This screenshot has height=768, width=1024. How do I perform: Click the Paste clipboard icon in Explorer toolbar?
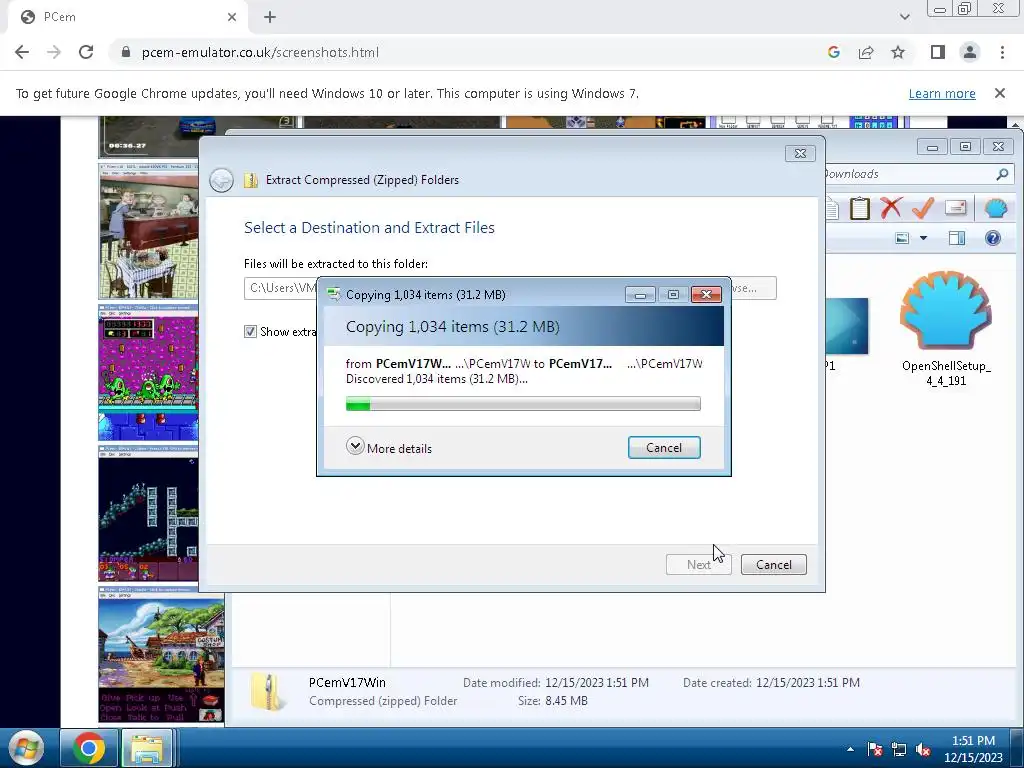pyautogui.click(x=859, y=208)
